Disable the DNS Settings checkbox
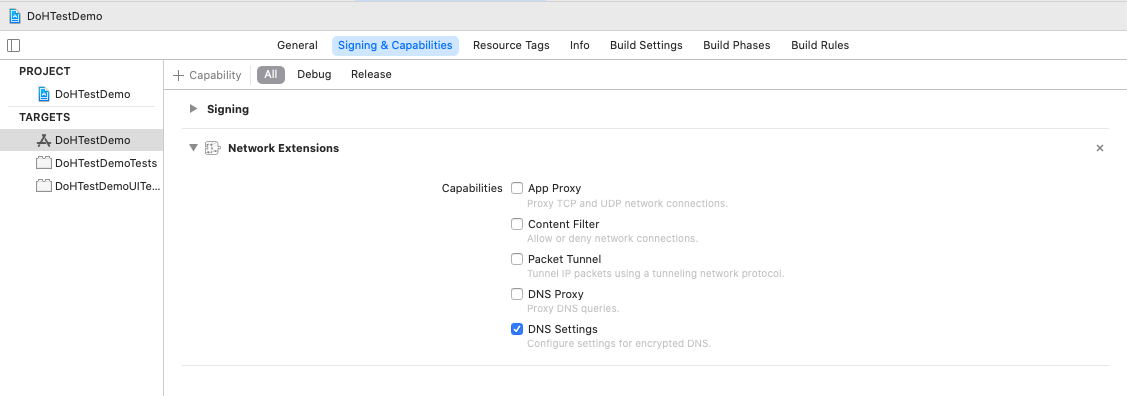 tap(517, 329)
